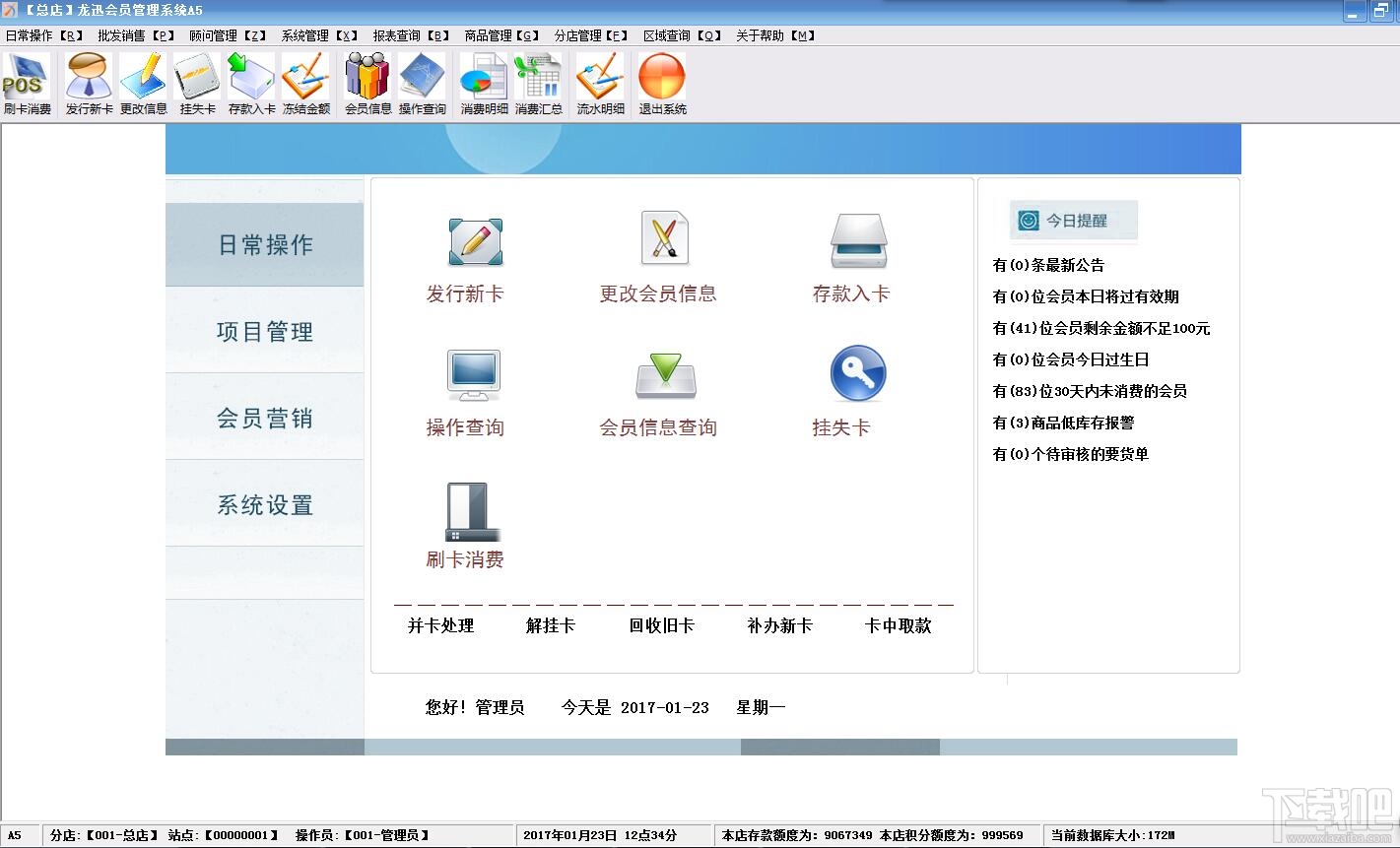Open 操作查询 from the toolbar

click(x=422, y=84)
